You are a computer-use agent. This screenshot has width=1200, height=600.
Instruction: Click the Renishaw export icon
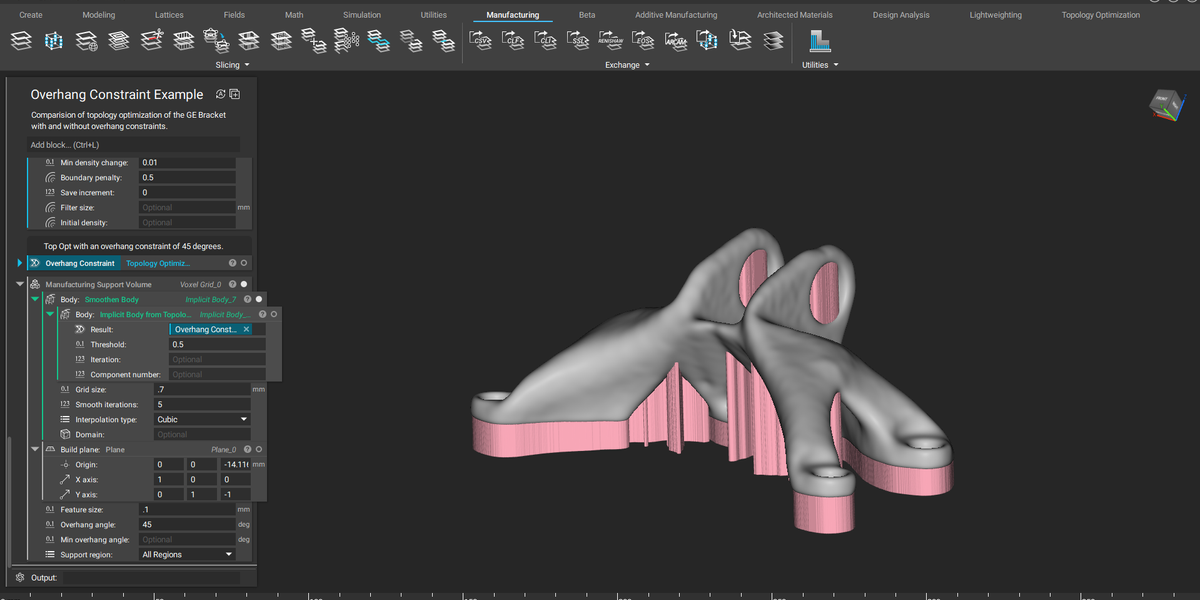(x=610, y=40)
